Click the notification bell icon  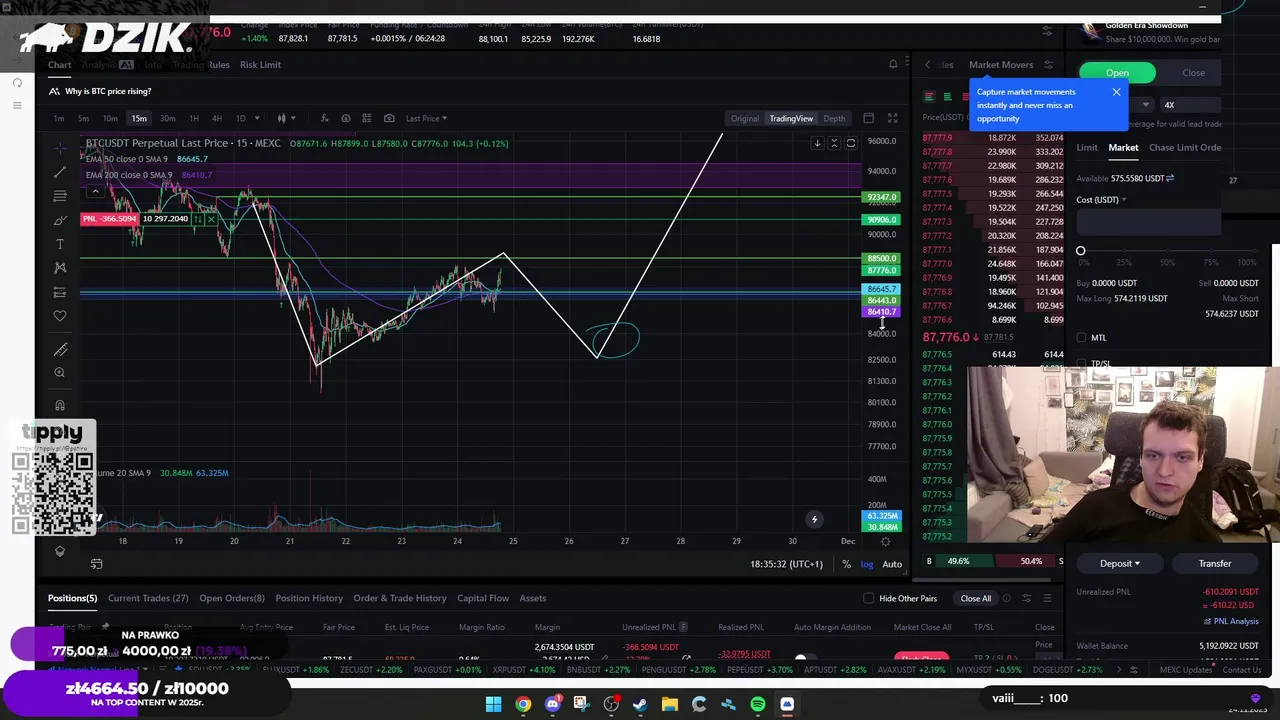point(893,64)
